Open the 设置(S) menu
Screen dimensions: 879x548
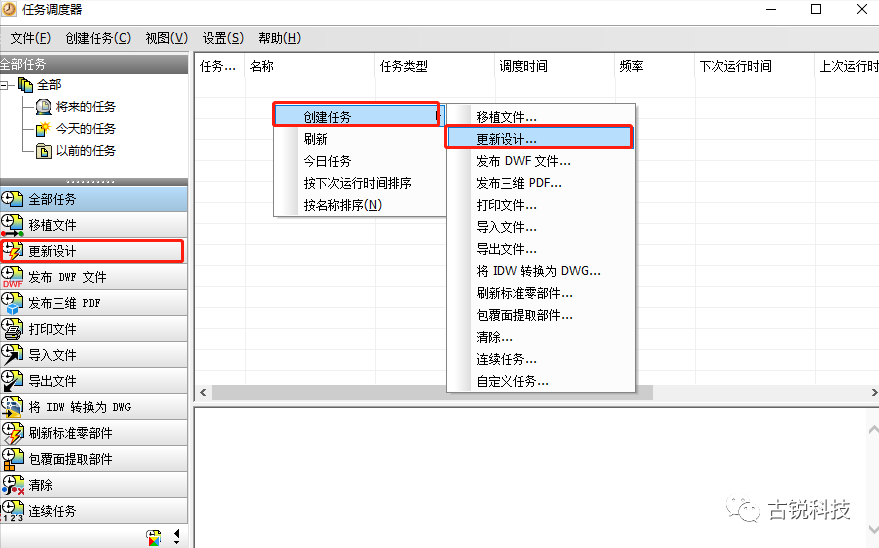(x=223, y=38)
